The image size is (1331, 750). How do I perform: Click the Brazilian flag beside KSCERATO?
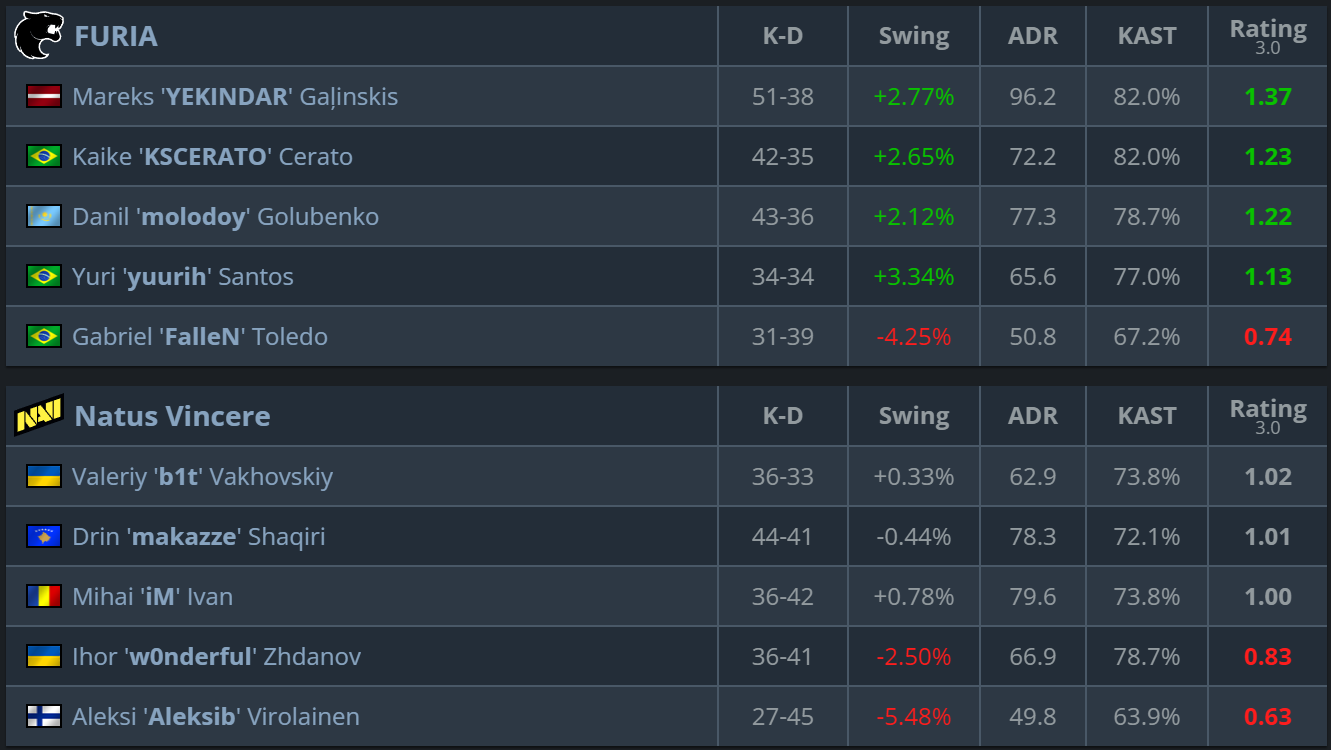coord(44,156)
